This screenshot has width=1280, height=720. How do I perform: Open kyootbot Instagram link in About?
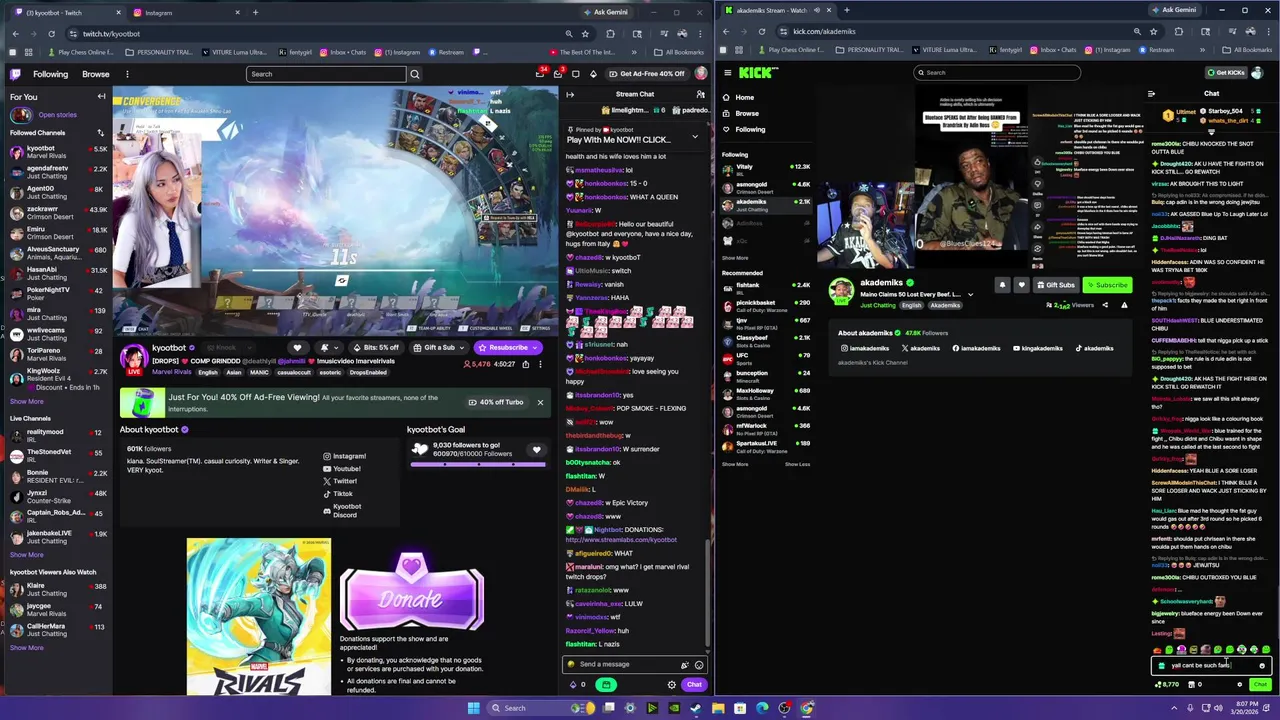(344, 456)
